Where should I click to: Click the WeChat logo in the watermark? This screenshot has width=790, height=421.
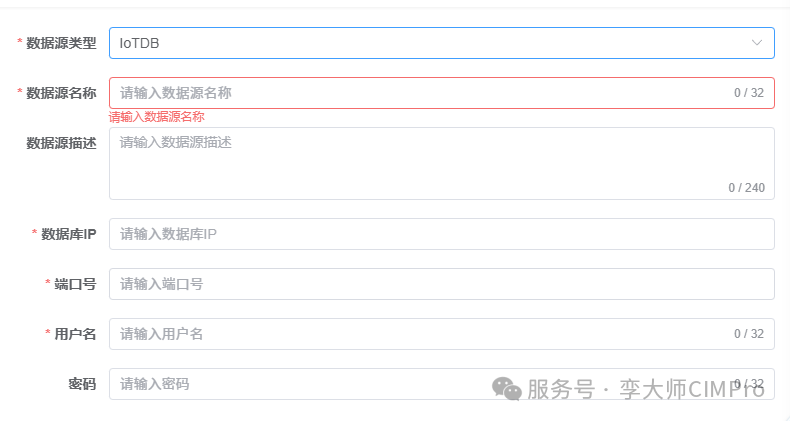[506, 388]
